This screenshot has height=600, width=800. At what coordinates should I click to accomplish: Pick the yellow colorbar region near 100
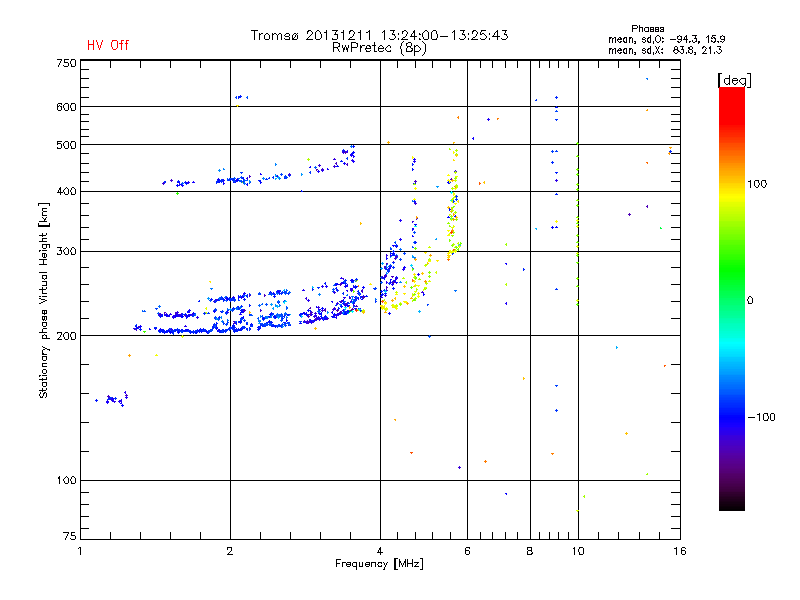pyautogui.click(x=732, y=194)
